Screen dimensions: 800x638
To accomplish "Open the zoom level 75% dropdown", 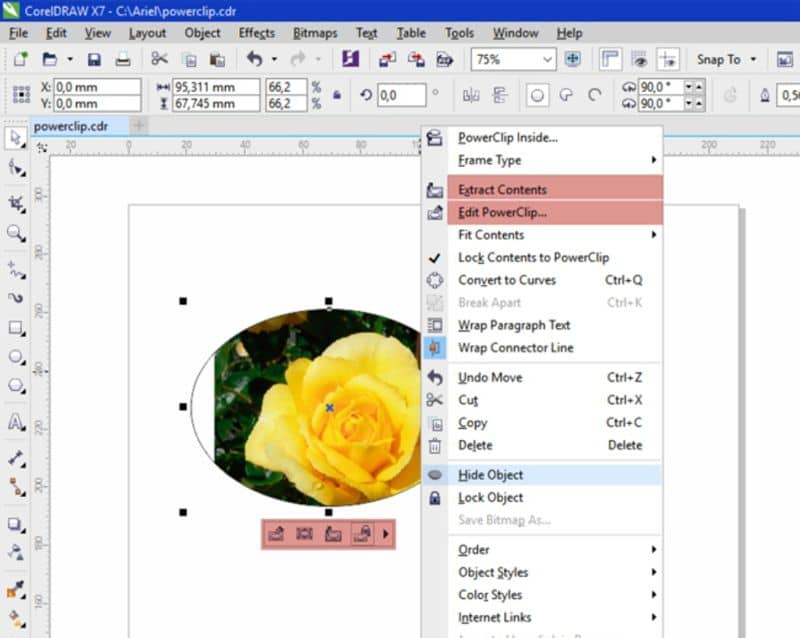I will pyautogui.click(x=547, y=60).
